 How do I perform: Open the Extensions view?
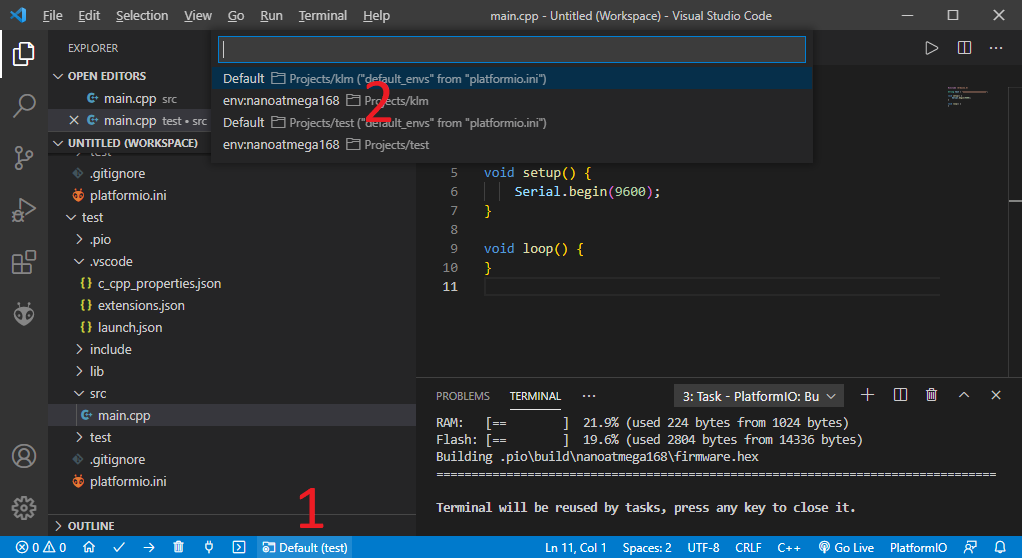pyautogui.click(x=23, y=262)
